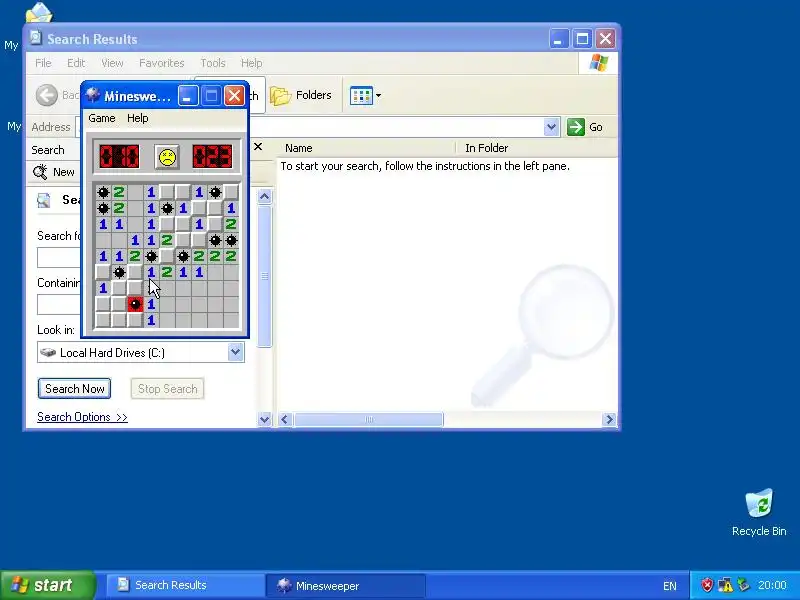Expand the Address bar dropdown arrow
This screenshot has width=800, height=600.
pyautogui.click(x=551, y=127)
